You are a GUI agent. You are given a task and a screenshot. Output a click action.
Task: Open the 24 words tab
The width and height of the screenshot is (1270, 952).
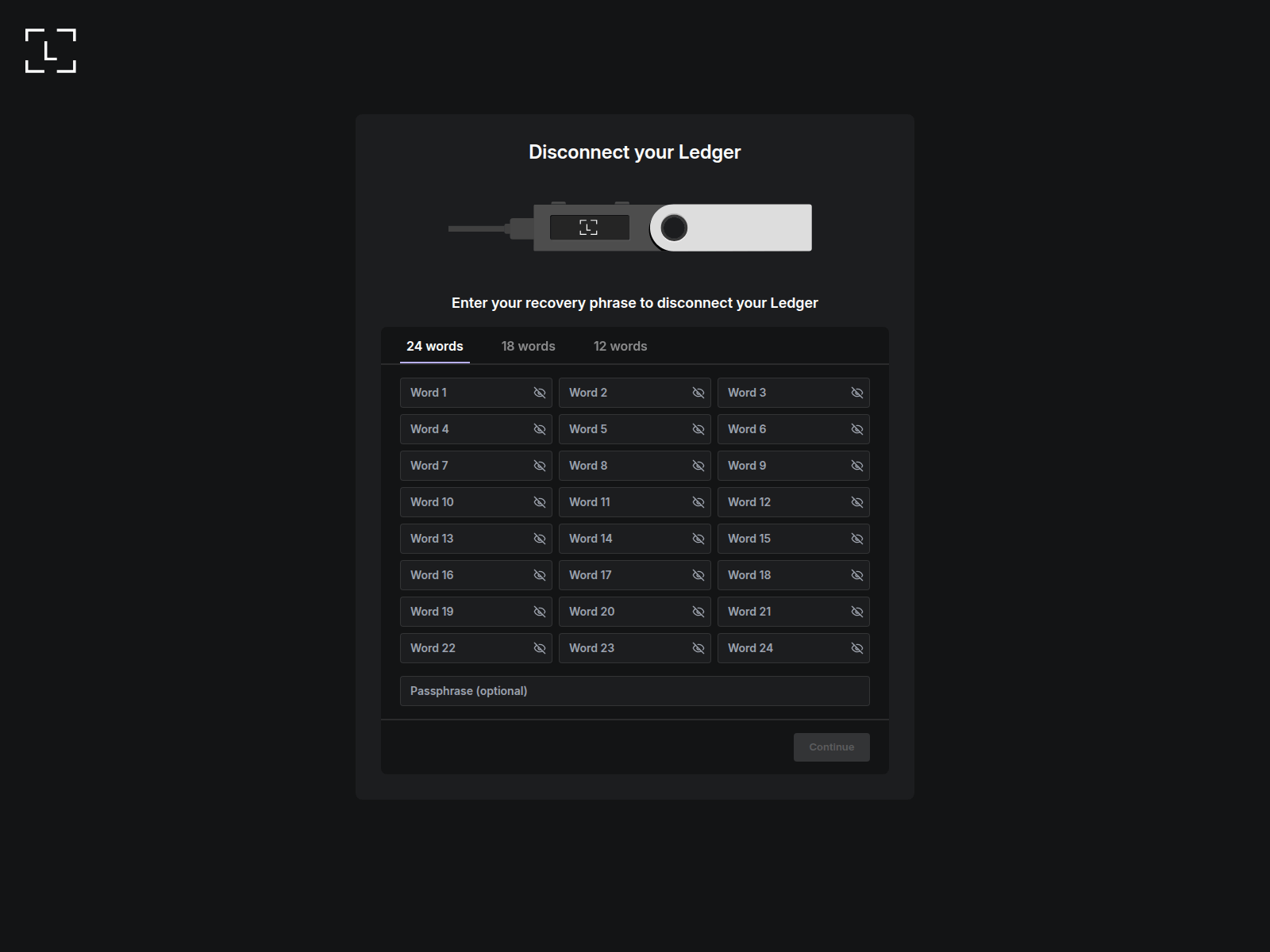(x=434, y=346)
